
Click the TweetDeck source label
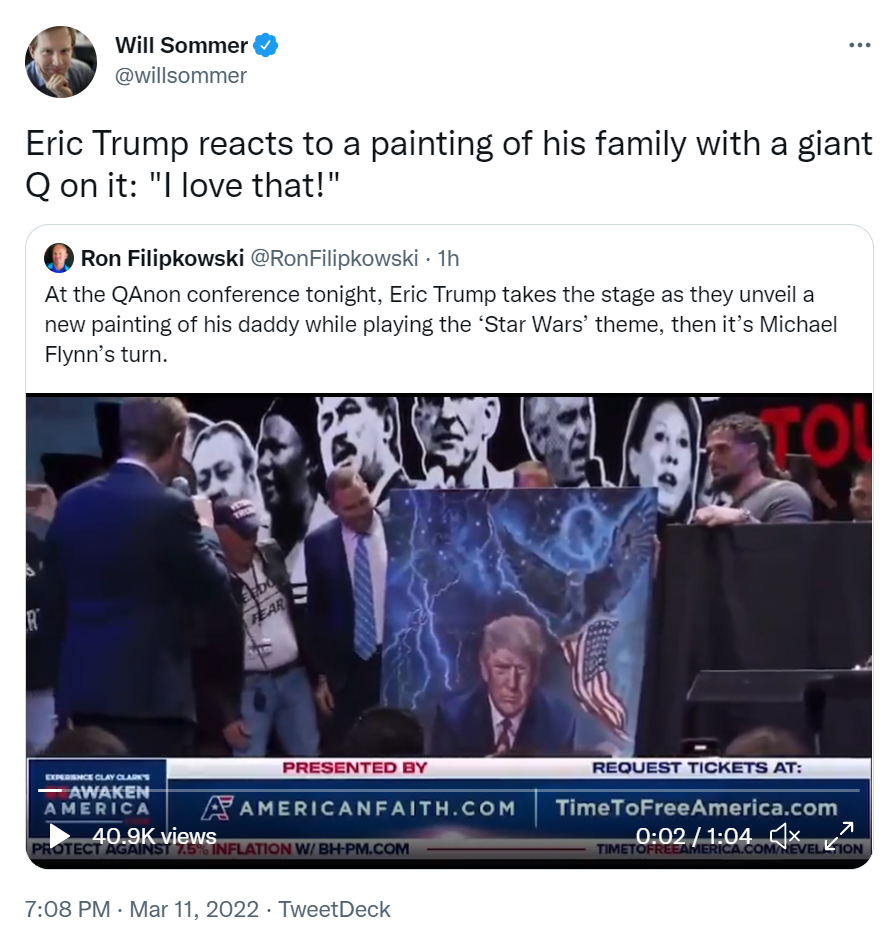click(x=334, y=909)
